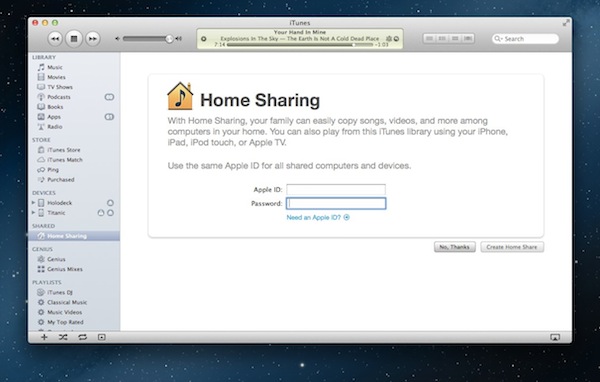Show or hide the artwork viewer
The image size is (600, 382).
tap(101, 337)
